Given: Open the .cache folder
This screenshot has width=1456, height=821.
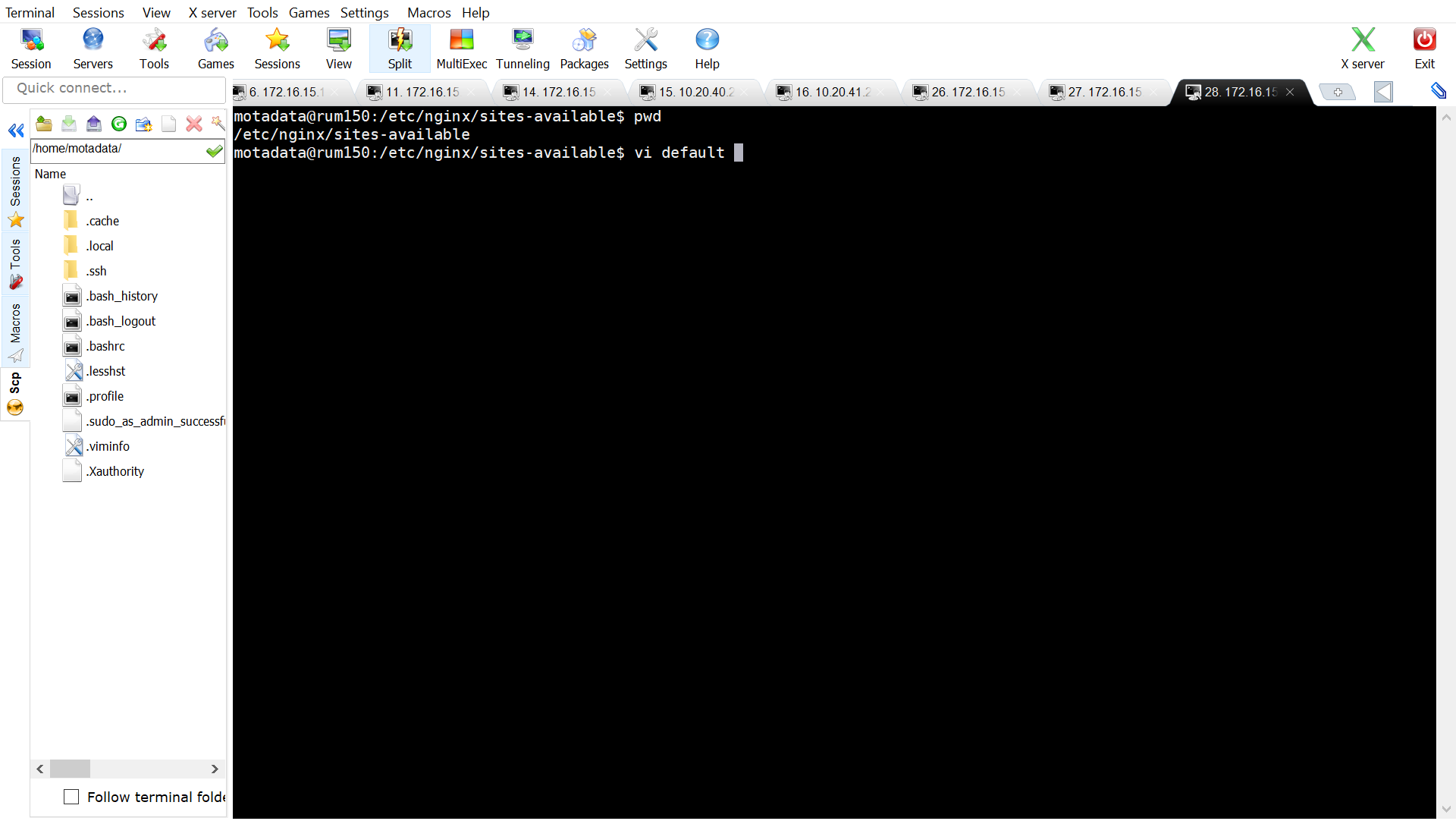Looking at the screenshot, I should (x=102, y=221).
